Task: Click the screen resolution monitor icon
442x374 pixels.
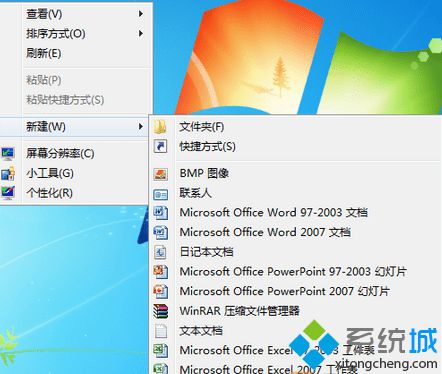Action: [8, 154]
